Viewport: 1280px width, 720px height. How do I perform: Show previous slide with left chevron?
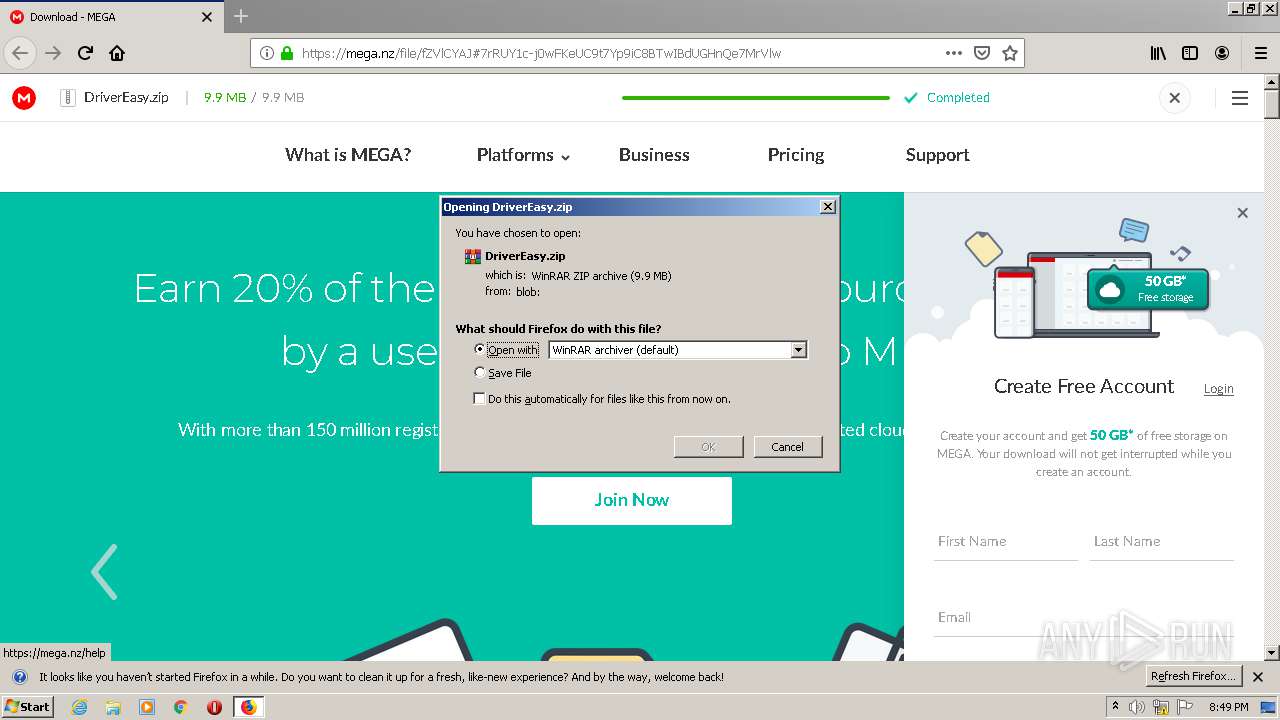(x=104, y=572)
